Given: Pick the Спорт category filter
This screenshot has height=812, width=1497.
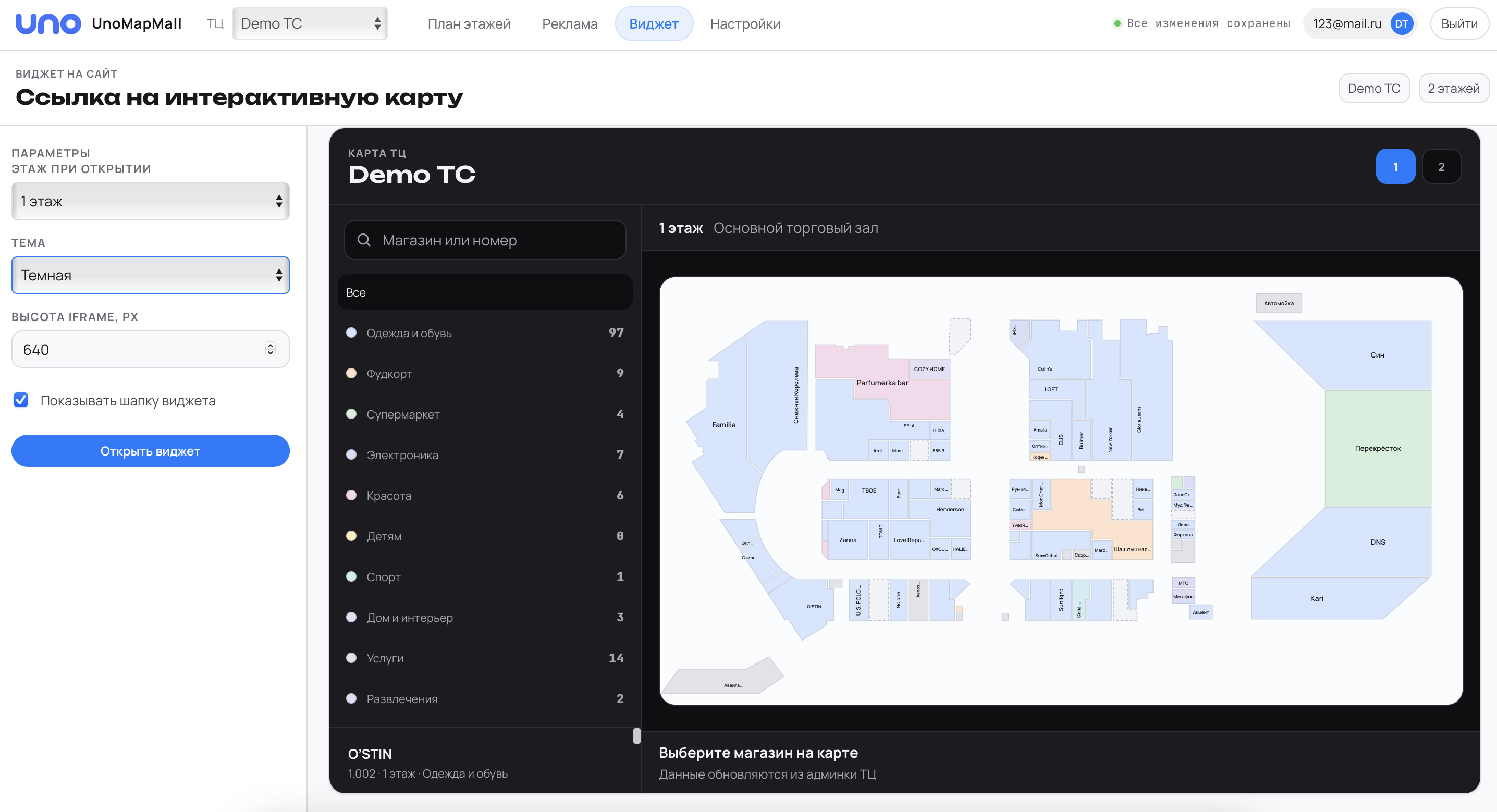Looking at the screenshot, I should tap(485, 576).
